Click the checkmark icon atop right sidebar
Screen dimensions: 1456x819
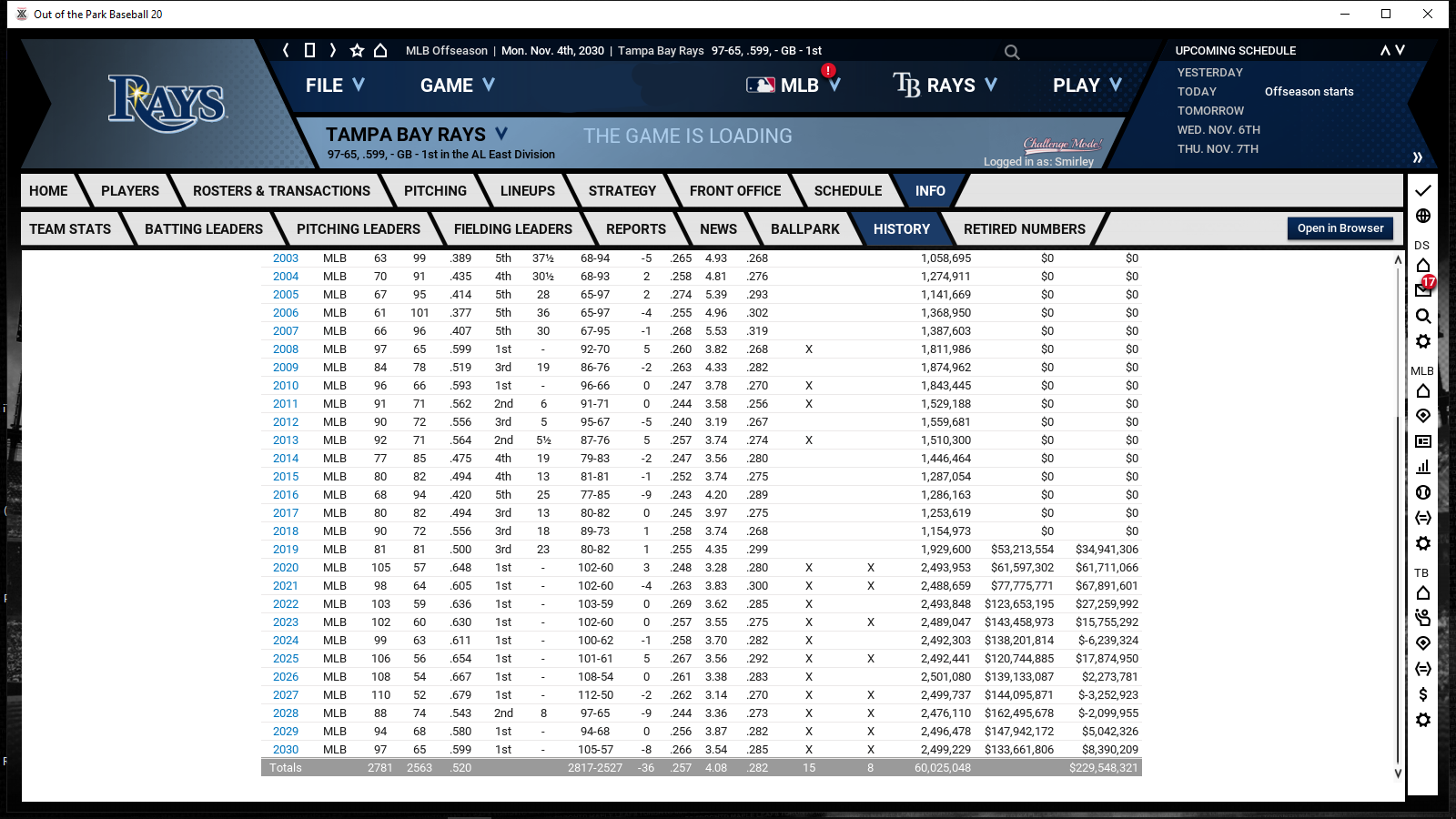click(1423, 190)
